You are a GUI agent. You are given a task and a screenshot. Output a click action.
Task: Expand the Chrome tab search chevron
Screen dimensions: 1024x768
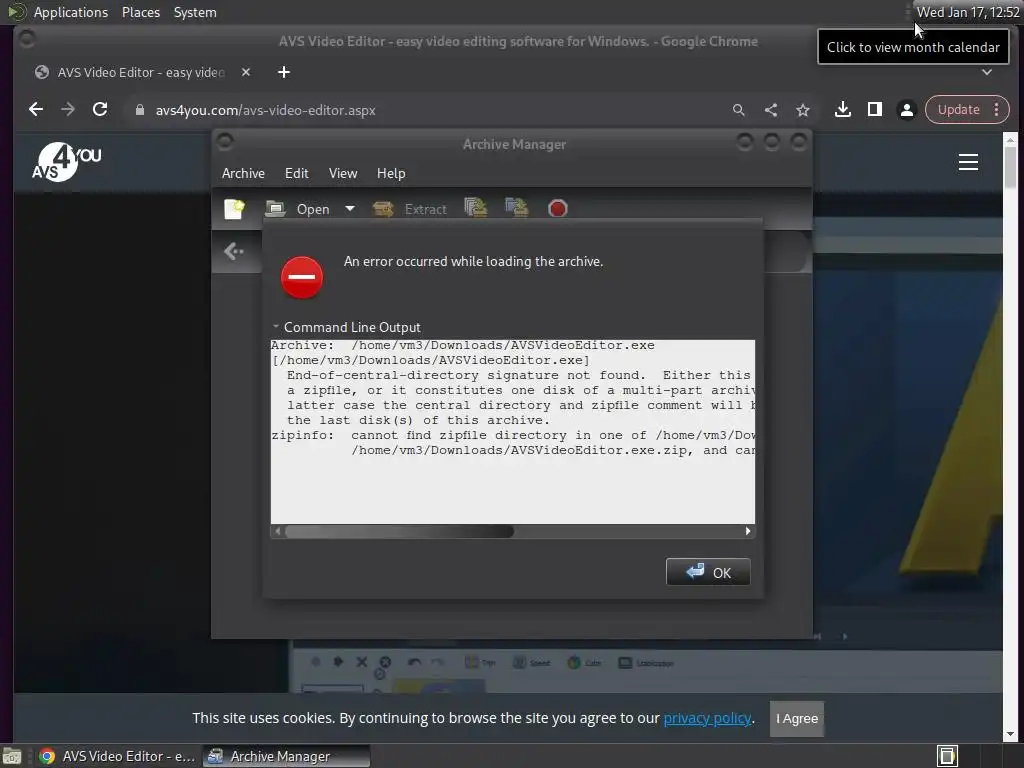coord(987,72)
